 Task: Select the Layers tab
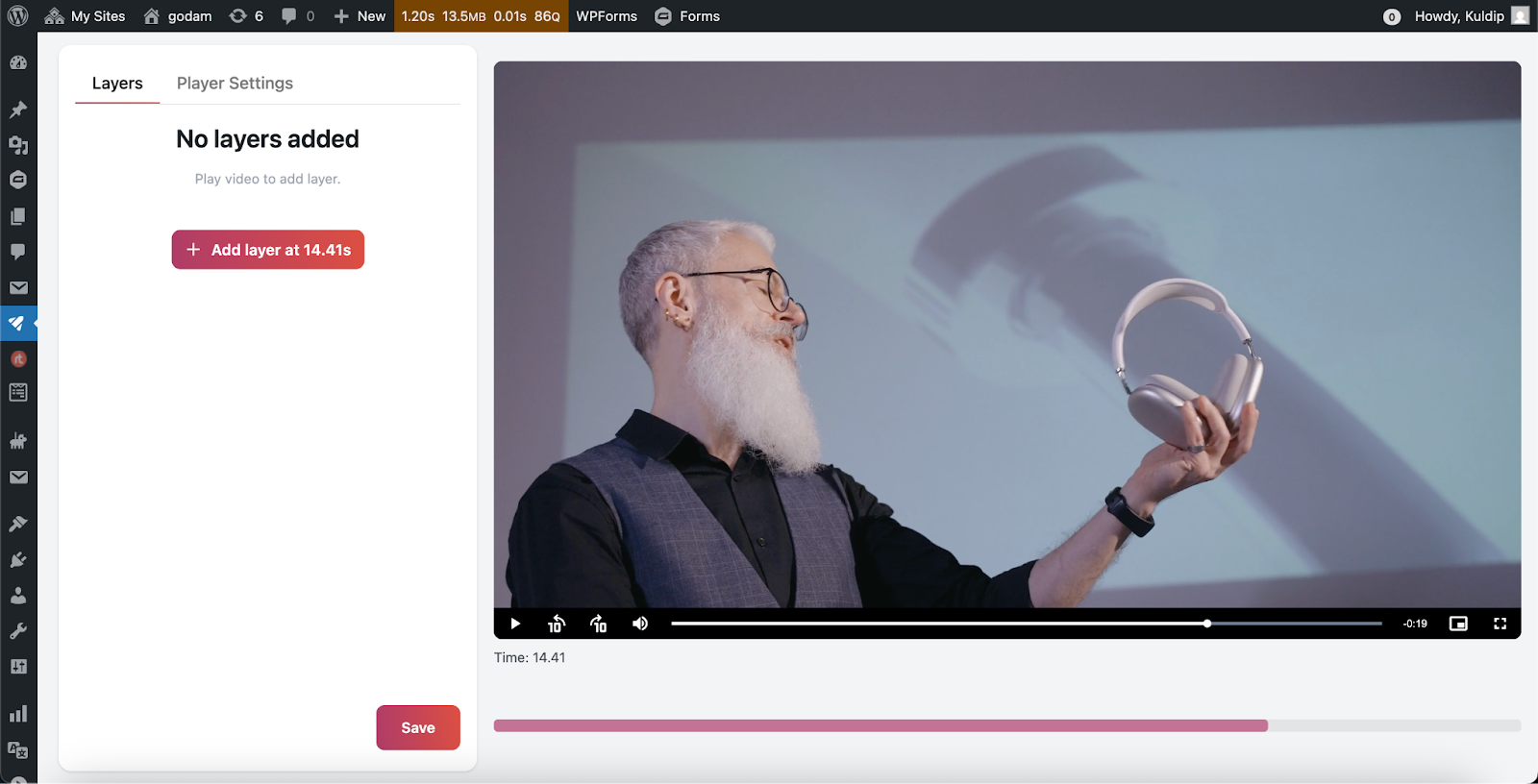coord(117,84)
